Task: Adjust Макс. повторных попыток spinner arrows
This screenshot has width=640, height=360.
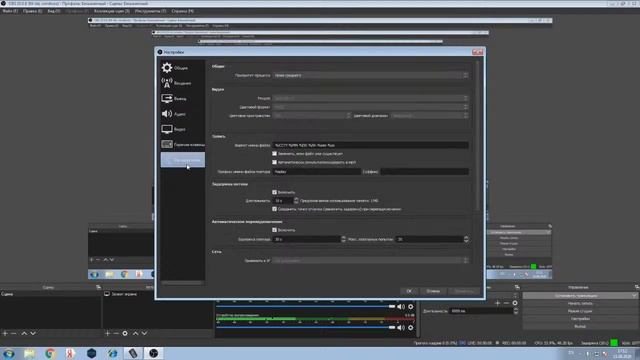Action: pyautogui.click(x=466, y=239)
